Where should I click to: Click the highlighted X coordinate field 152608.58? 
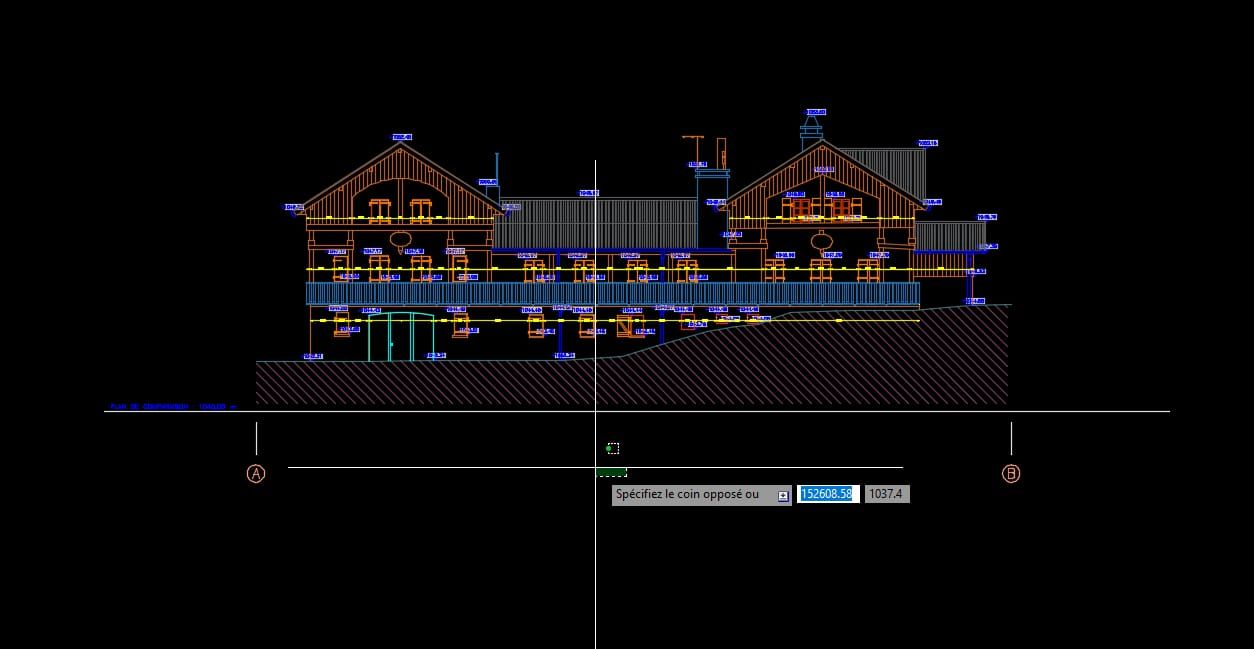click(828, 494)
